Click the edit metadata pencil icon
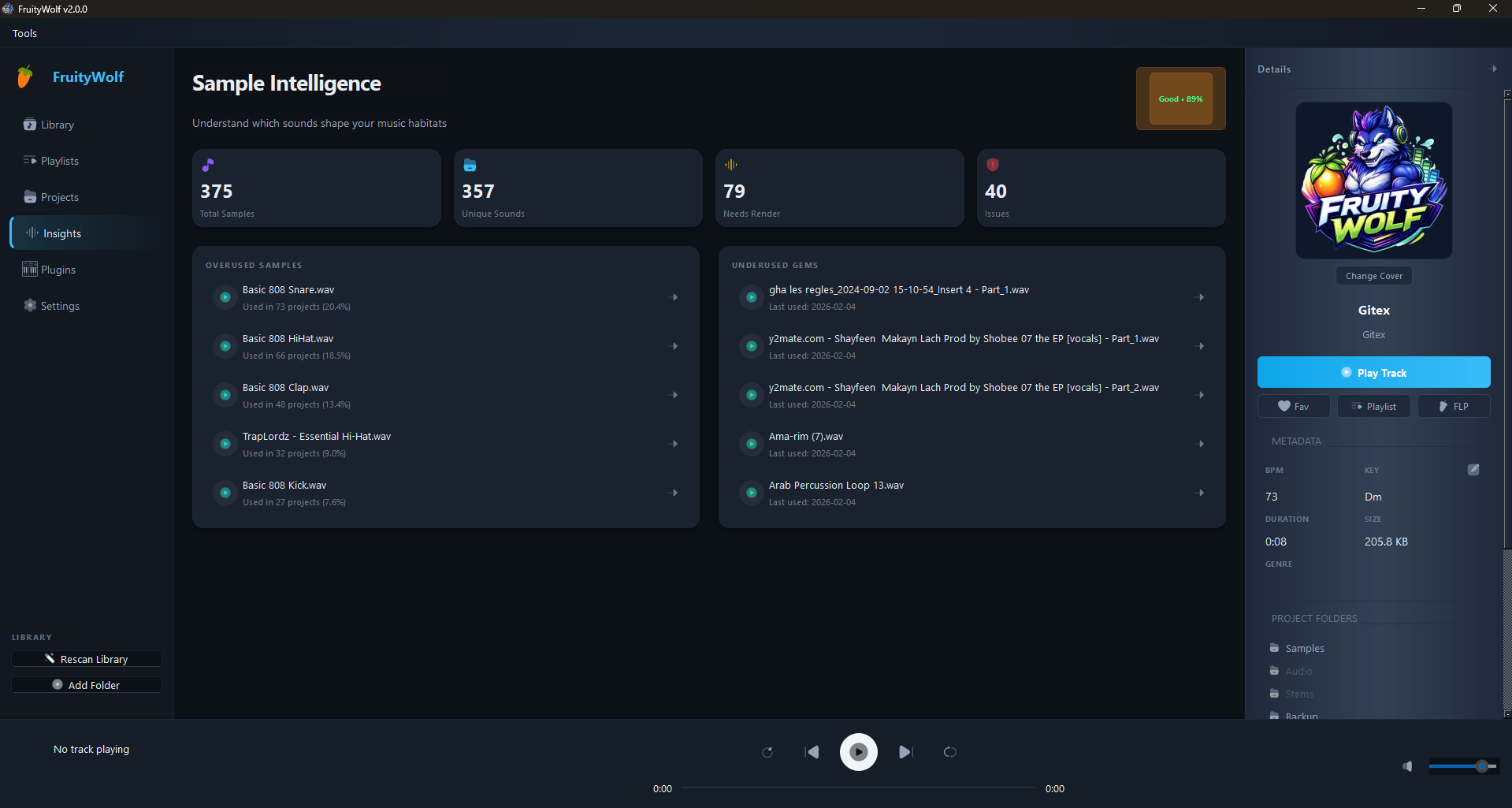 click(1473, 470)
